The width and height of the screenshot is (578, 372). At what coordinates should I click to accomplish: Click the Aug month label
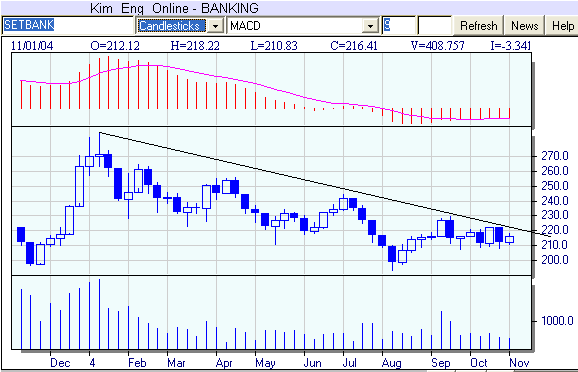pyautogui.click(x=391, y=363)
